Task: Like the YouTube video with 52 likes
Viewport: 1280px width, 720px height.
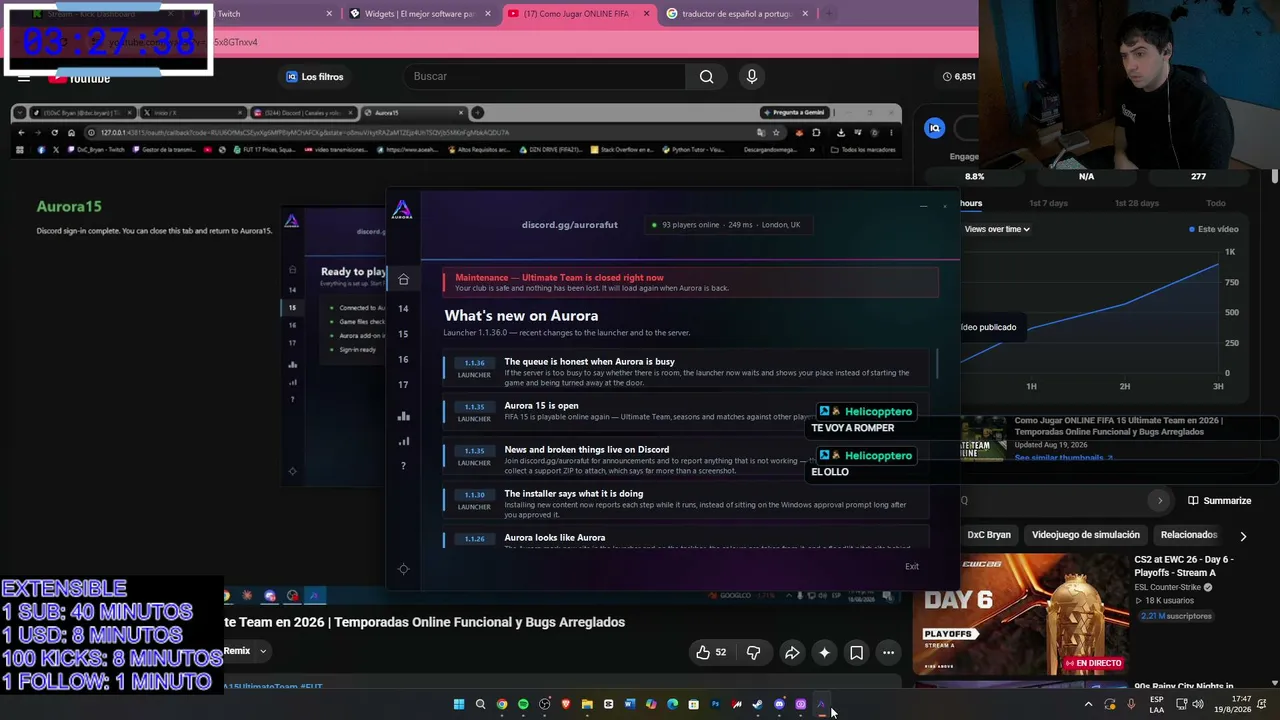Action: point(711,653)
